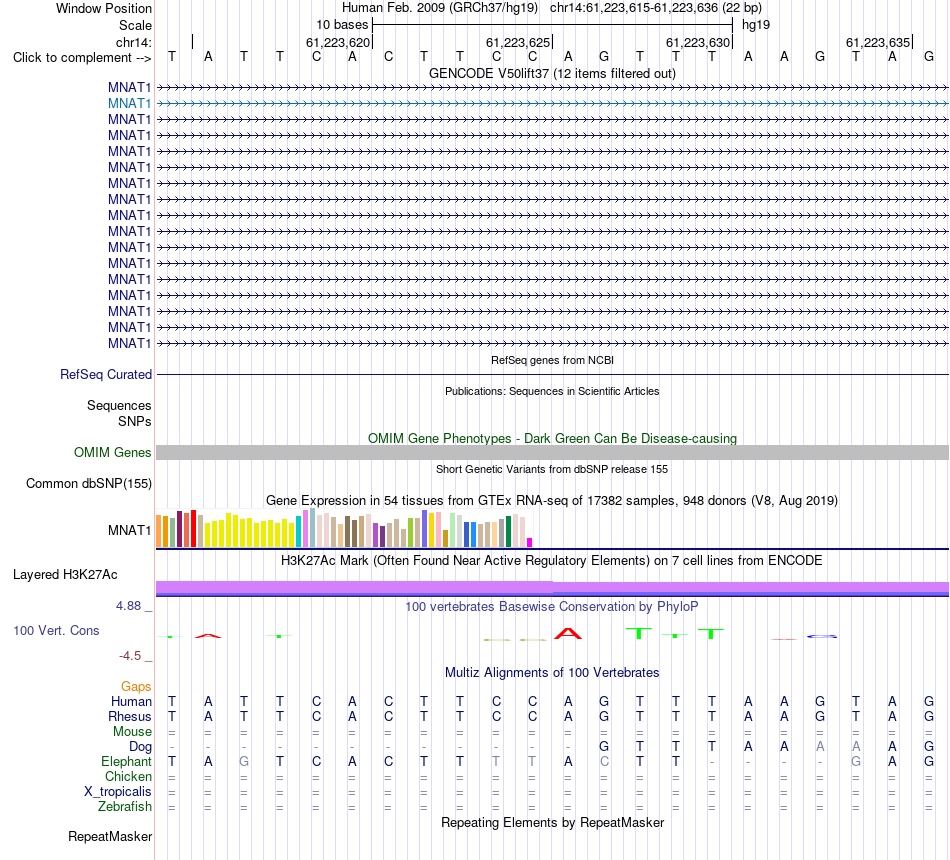The width and height of the screenshot is (950, 860).
Task: Click the 'Chicken' alignment row label
Action: (128, 776)
